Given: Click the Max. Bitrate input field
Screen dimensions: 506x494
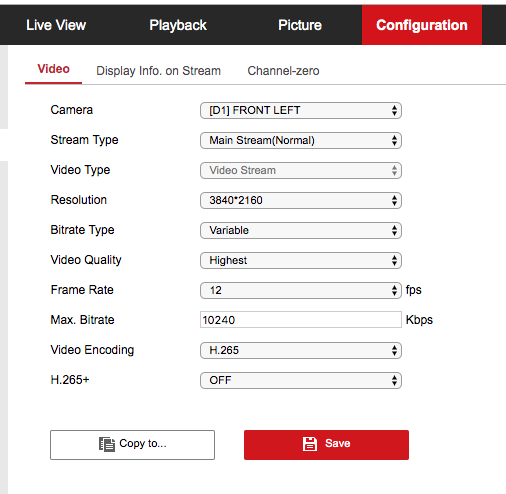Looking at the screenshot, I should tap(301, 320).
